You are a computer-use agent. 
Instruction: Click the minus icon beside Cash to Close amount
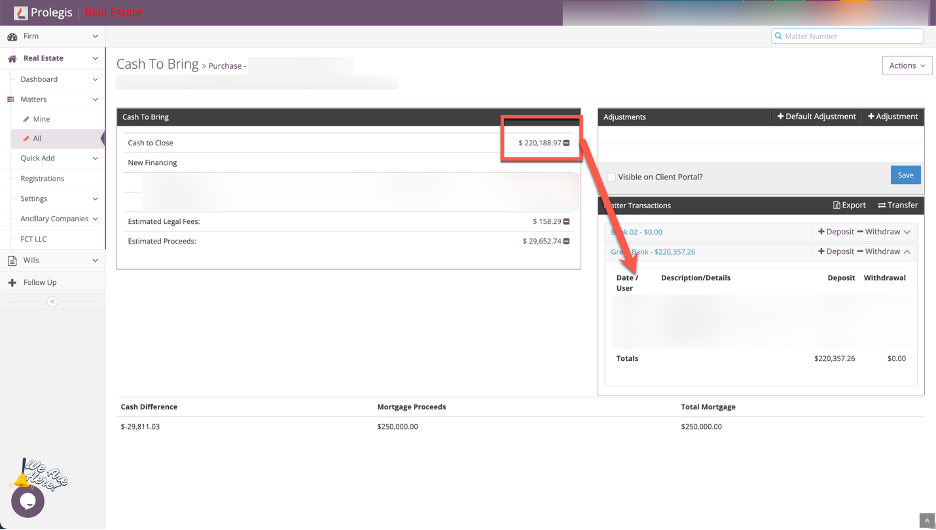567,143
